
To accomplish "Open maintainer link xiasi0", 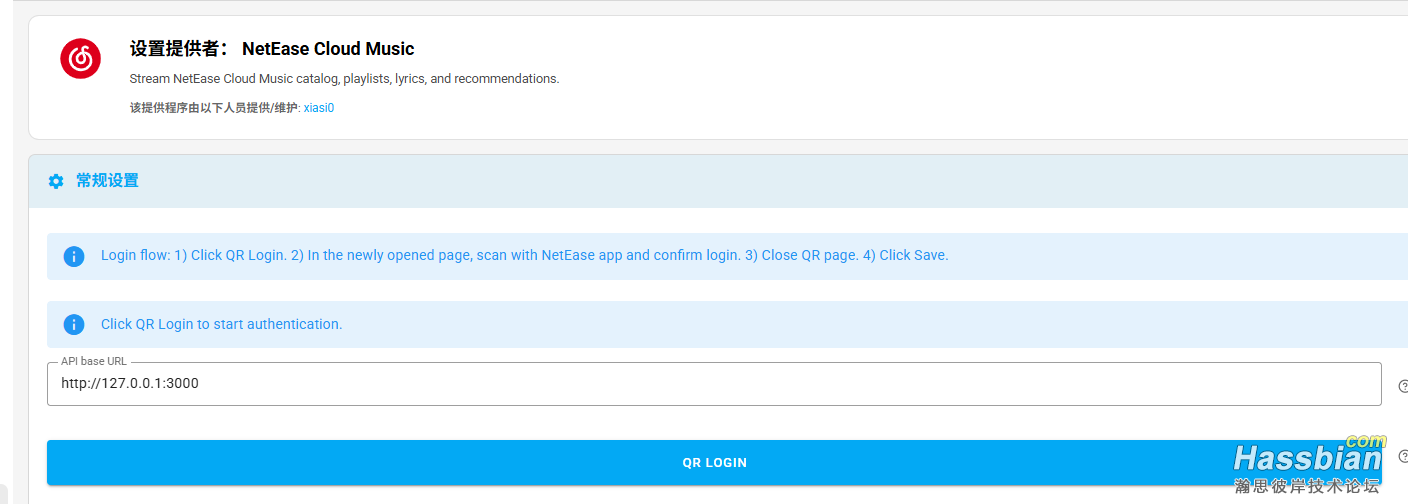I will pos(319,108).
